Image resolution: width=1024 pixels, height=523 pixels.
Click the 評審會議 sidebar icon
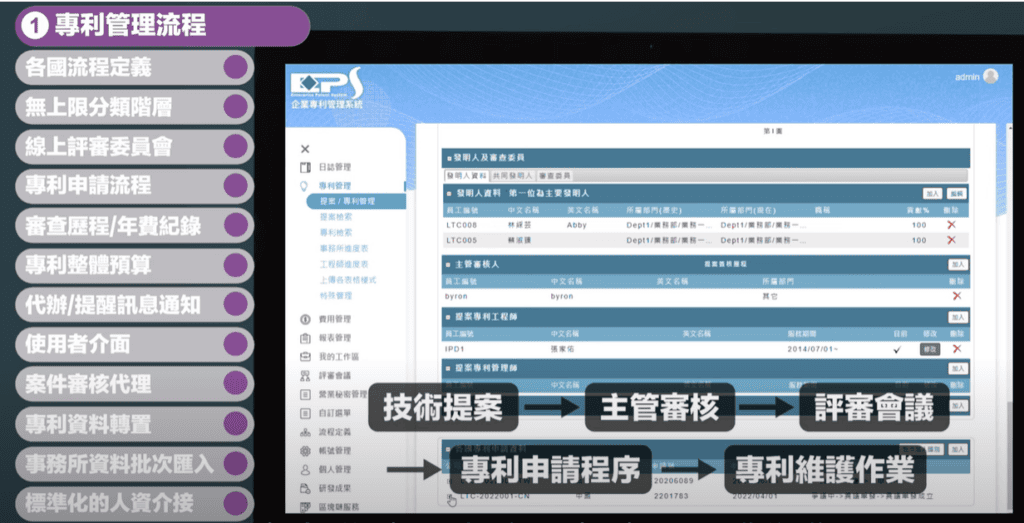click(304, 376)
